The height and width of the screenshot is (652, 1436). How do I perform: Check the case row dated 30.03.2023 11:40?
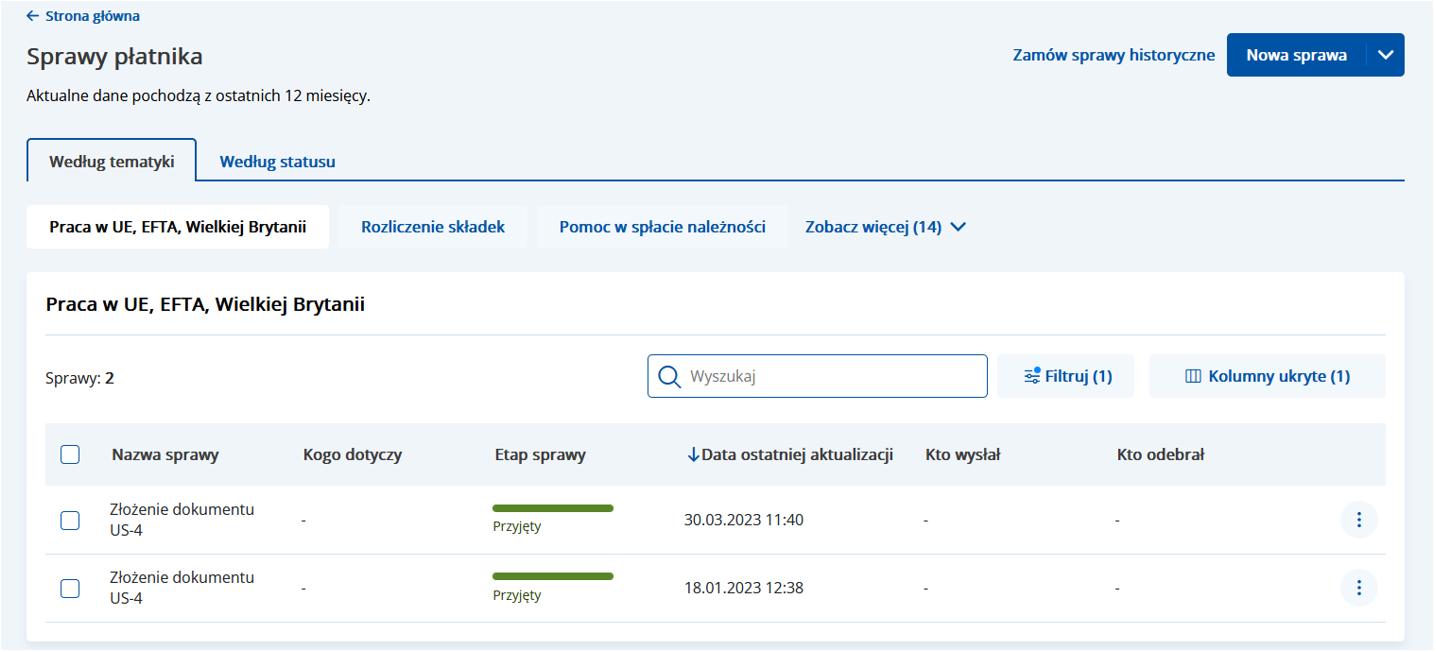coord(70,520)
